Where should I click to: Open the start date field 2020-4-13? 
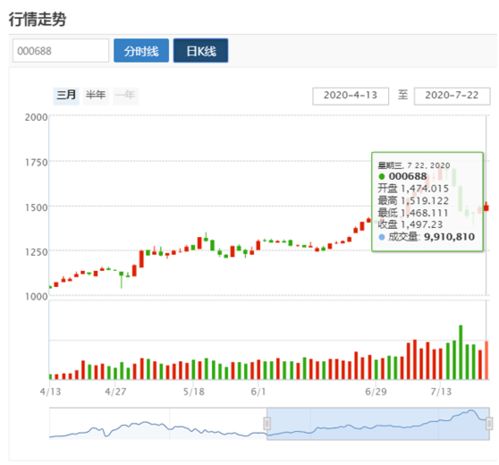click(350, 96)
